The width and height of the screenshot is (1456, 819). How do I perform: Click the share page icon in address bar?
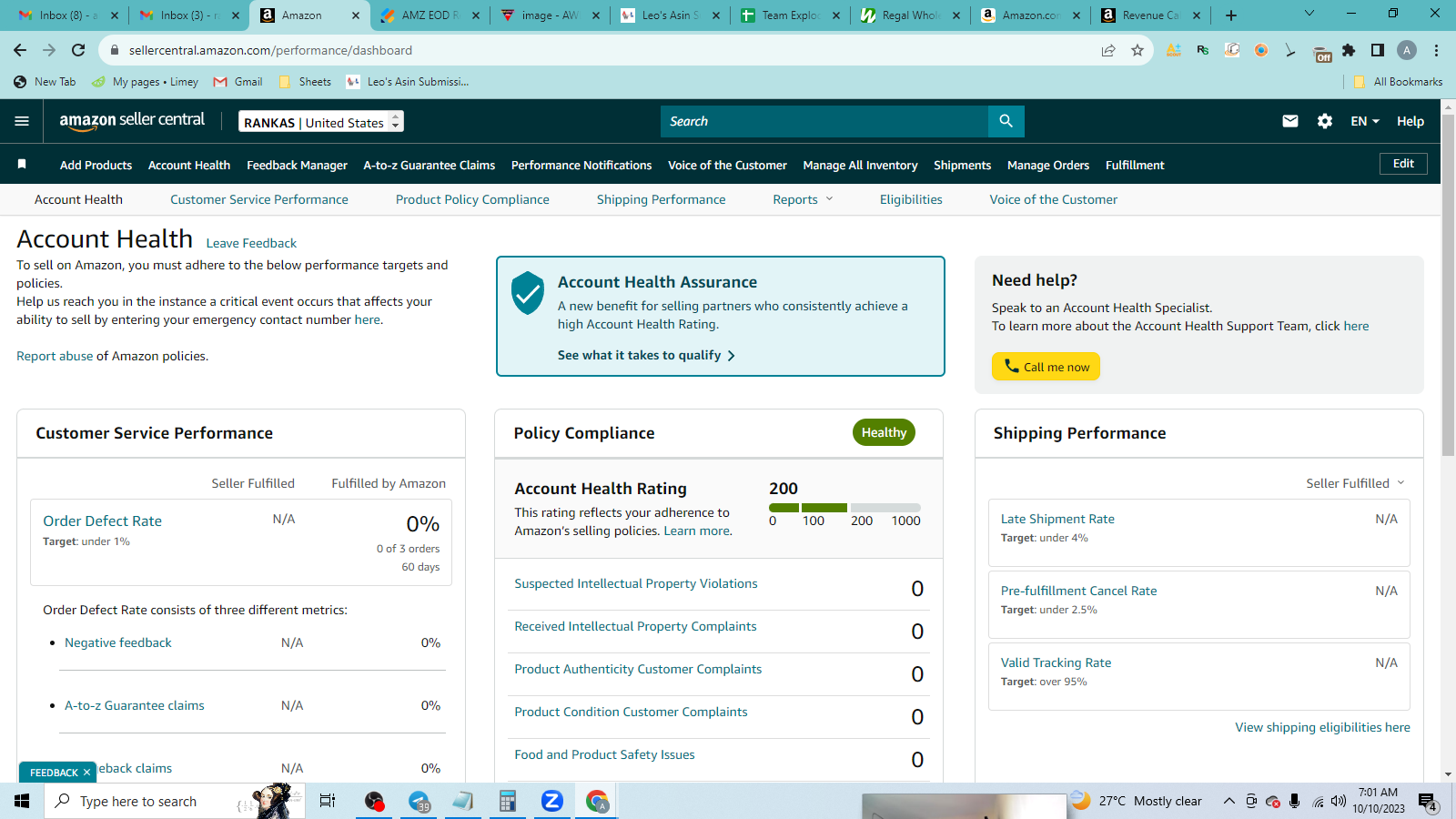pos(1108,50)
